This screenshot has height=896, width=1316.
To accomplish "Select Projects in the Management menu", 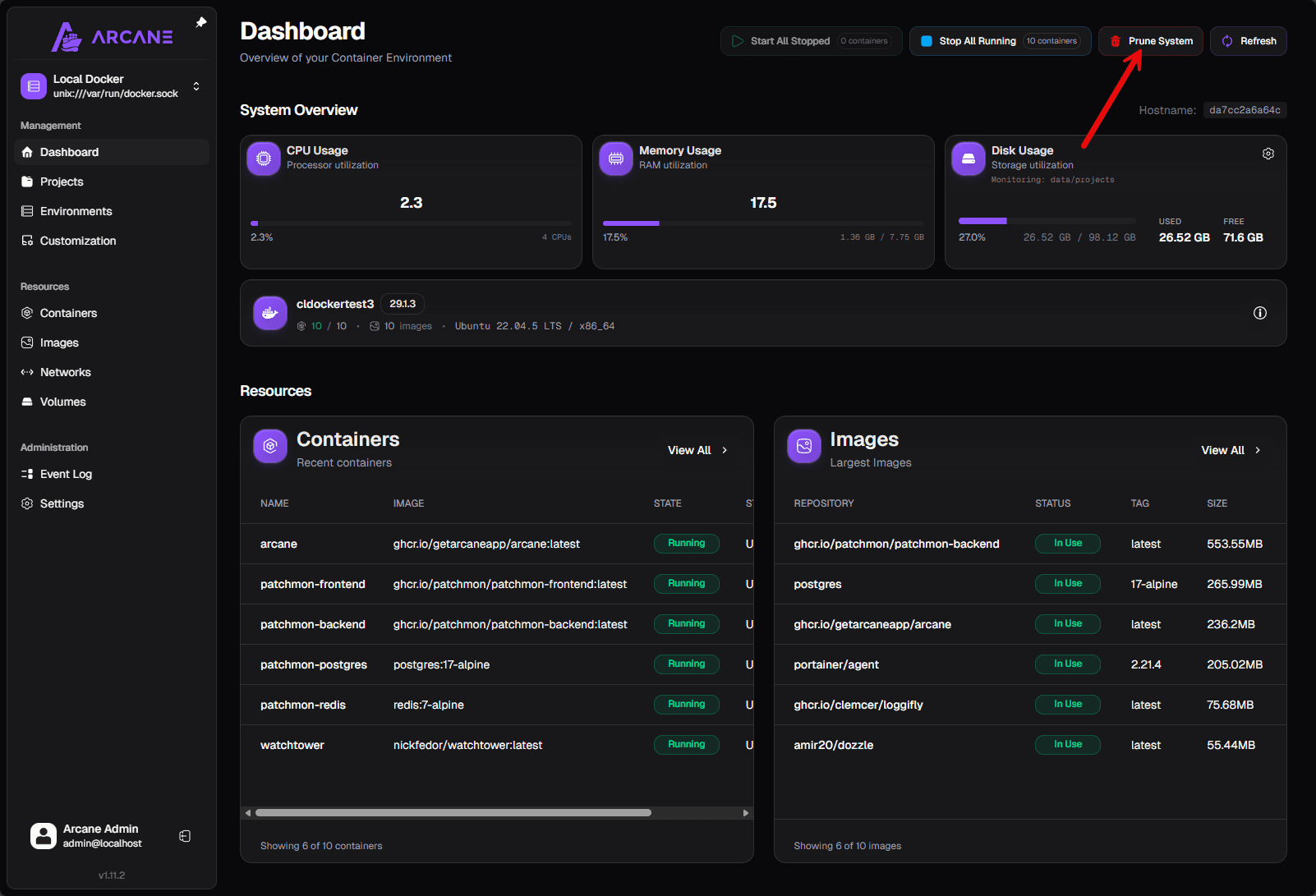I will coord(62,181).
